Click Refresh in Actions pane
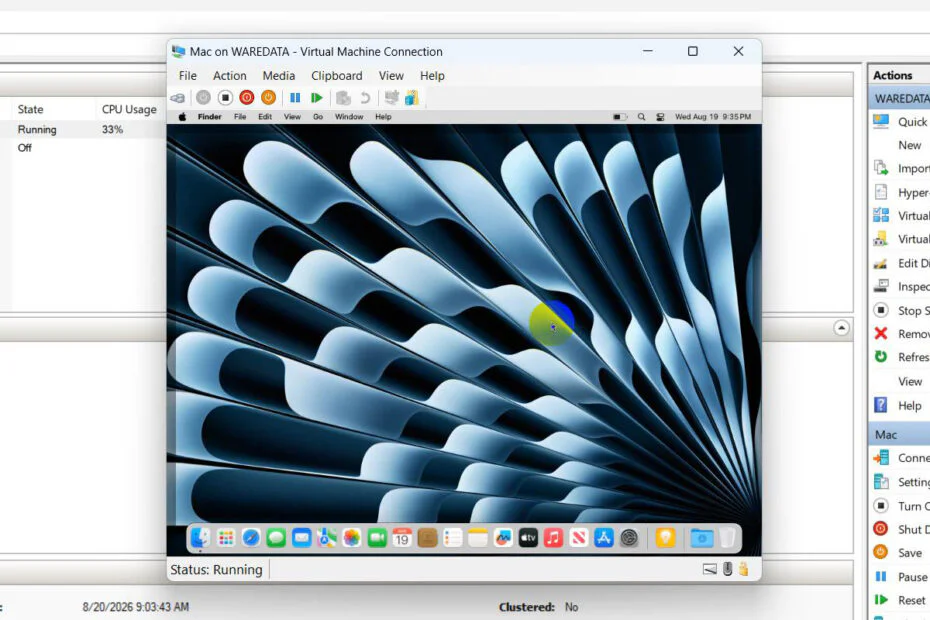 pyautogui.click(x=902, y=357)
